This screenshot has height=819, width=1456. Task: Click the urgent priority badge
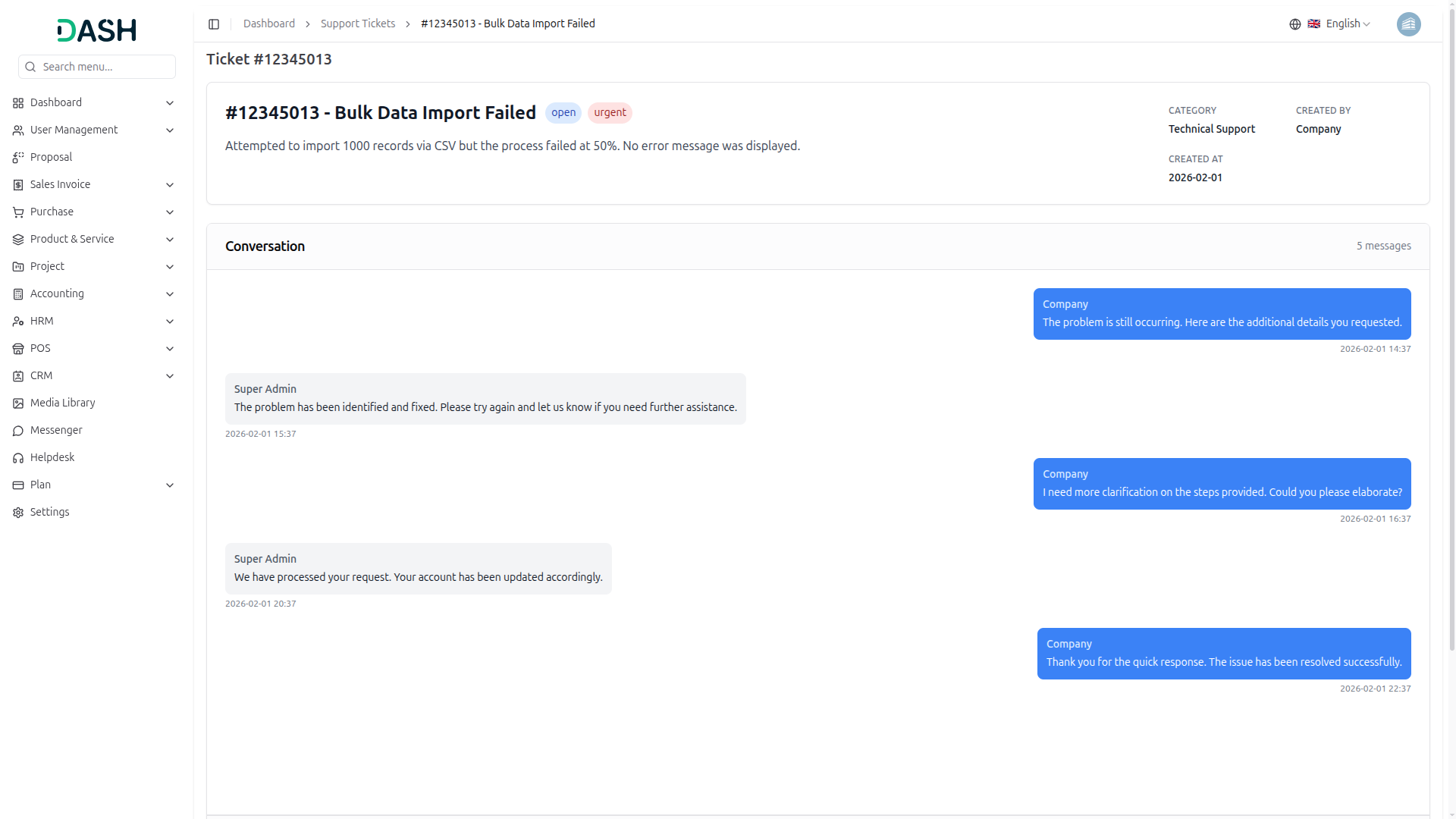click(x=610, y=113)
